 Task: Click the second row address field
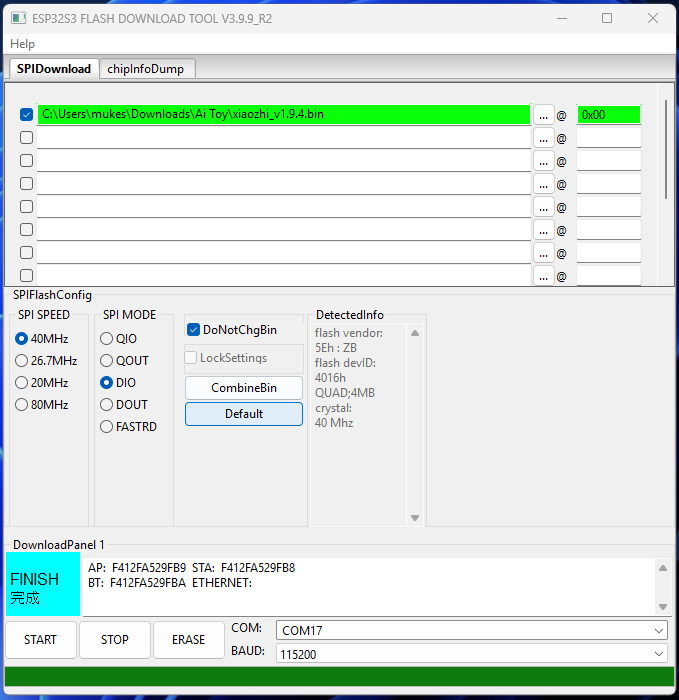click(609, 138)
